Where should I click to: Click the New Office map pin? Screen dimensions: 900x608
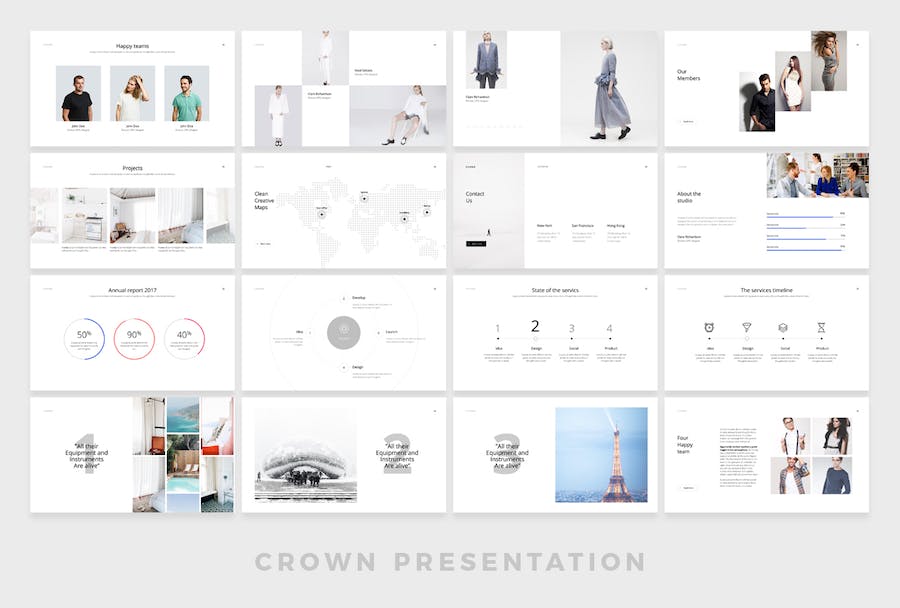pos(322,214)
